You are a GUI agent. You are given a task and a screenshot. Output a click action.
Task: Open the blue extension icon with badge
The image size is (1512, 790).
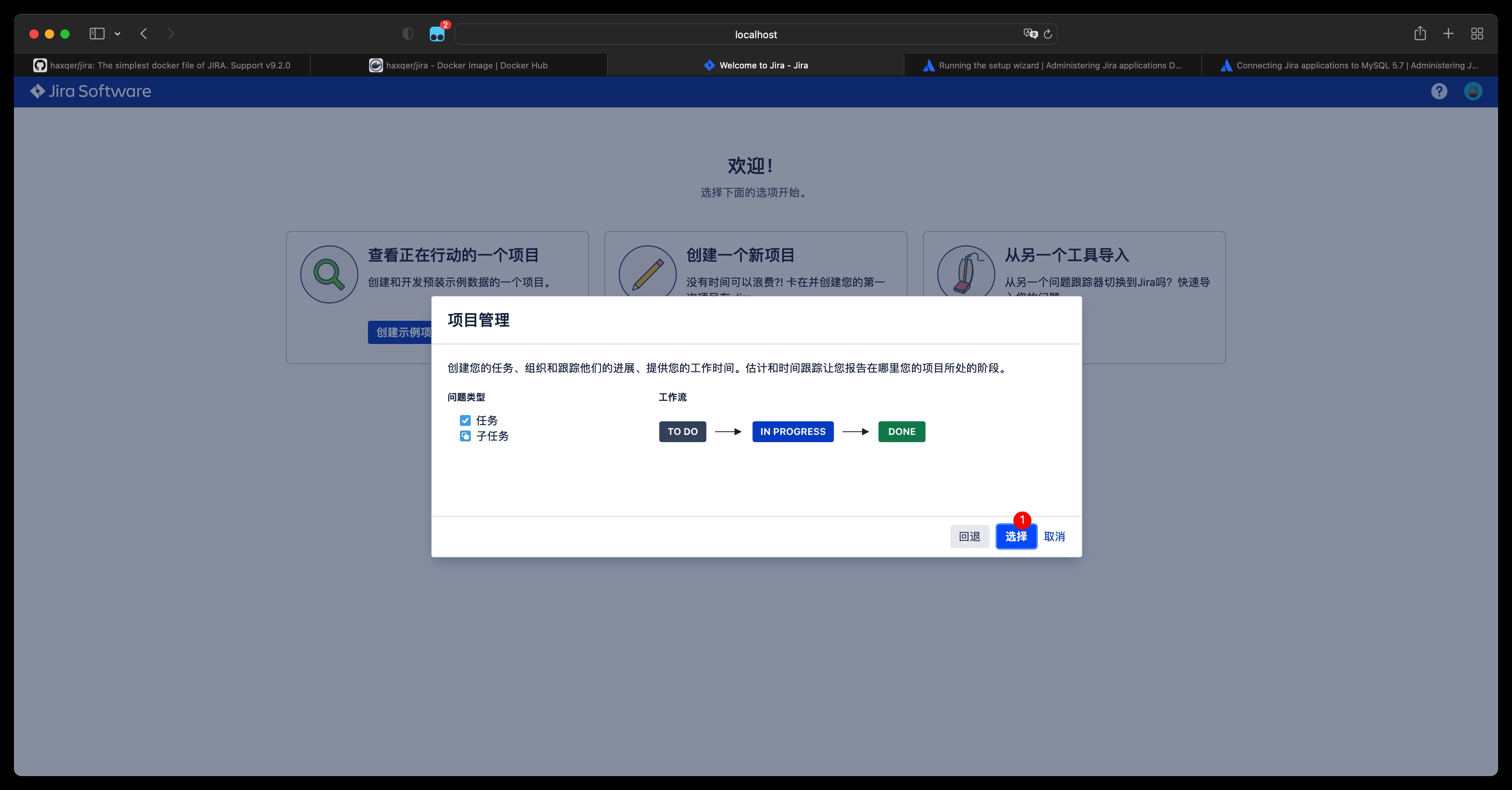point(437,34)
